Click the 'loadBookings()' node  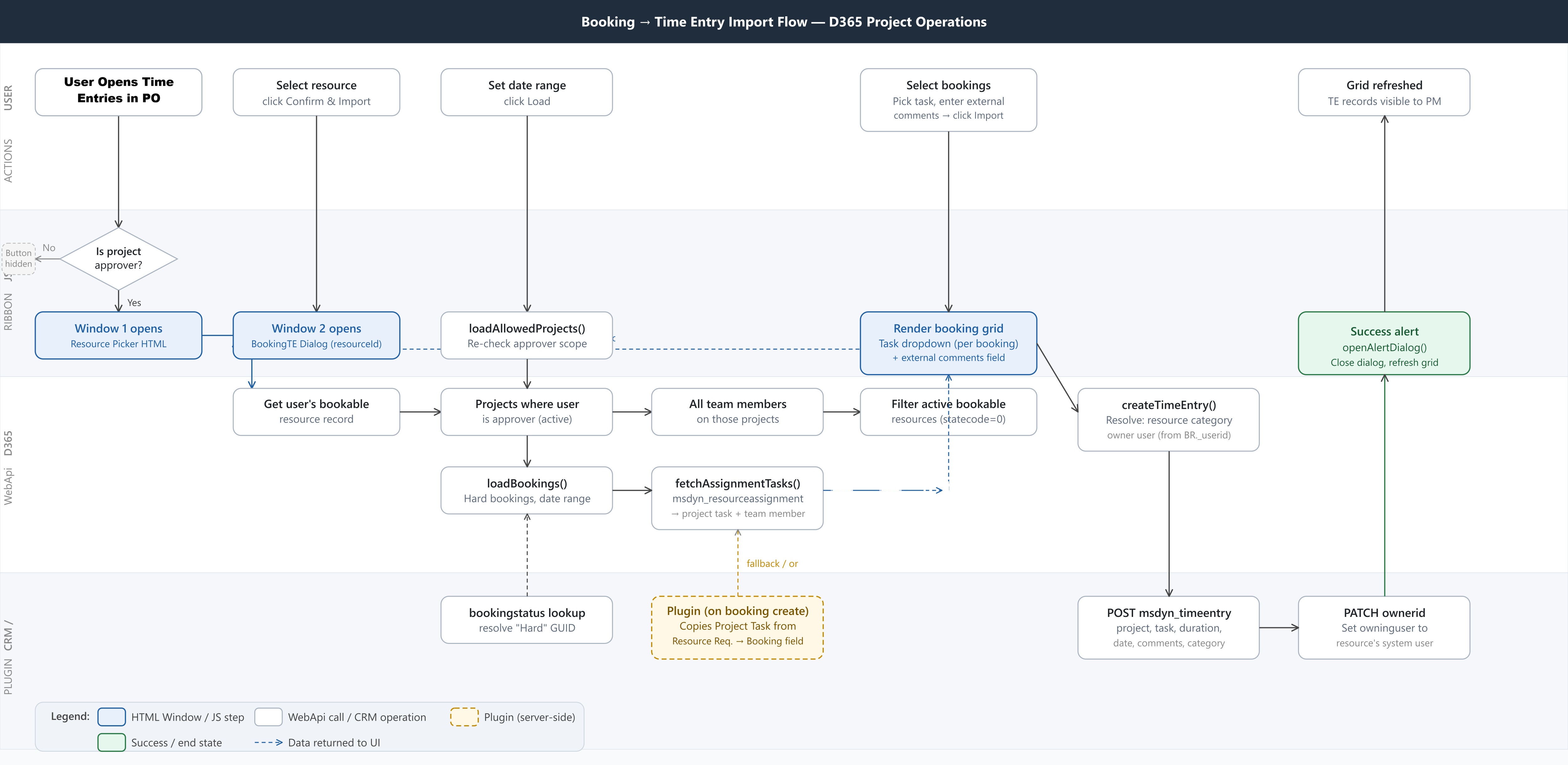(527, 490)
